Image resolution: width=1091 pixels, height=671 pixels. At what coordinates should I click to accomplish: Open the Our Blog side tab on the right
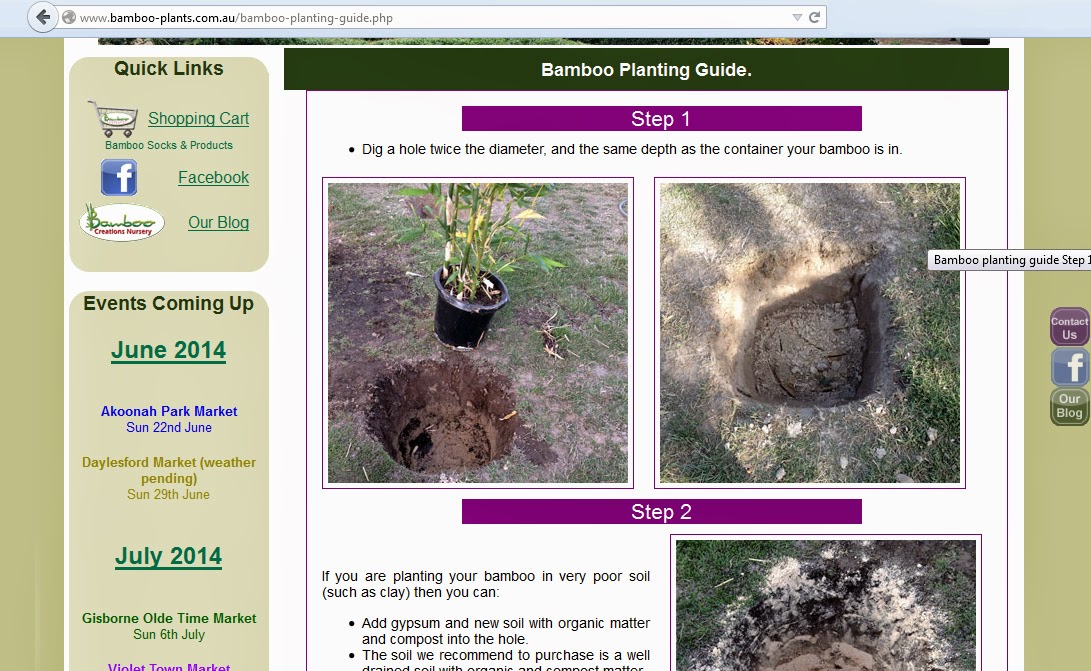(1069, 403)
